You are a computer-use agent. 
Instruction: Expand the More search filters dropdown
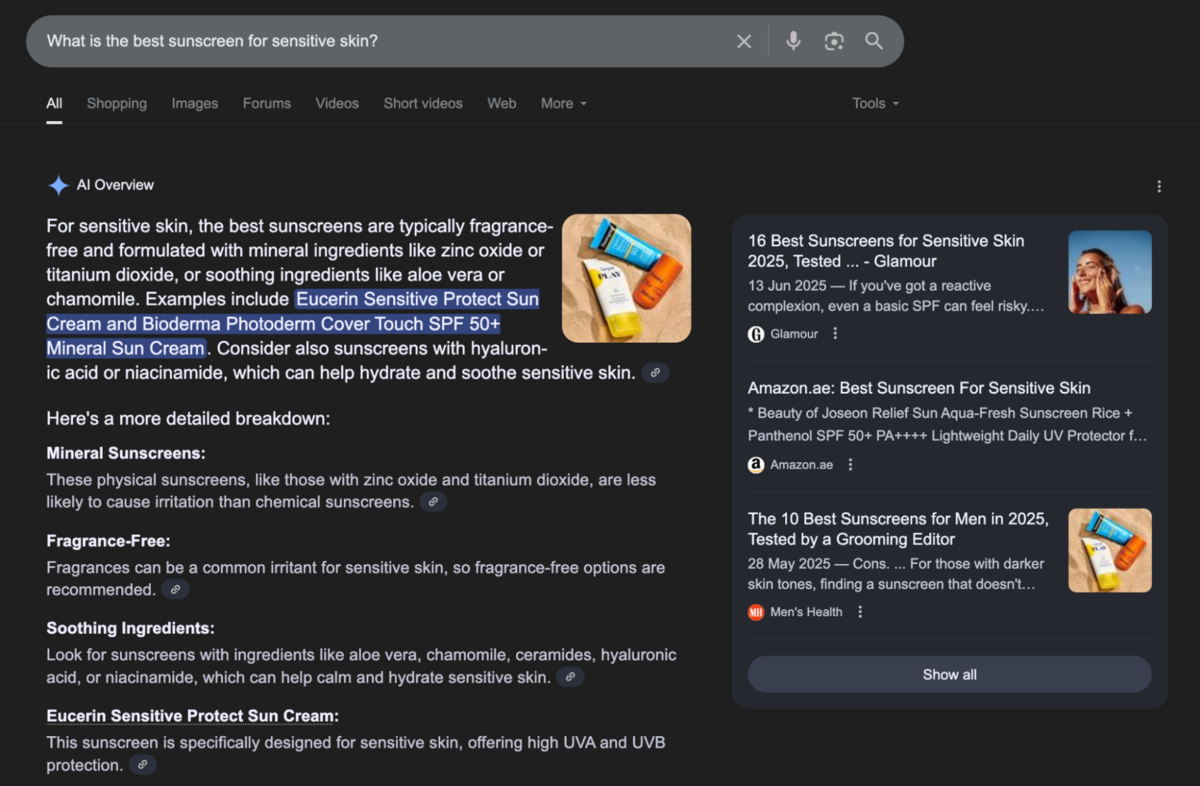pos(564,103)
